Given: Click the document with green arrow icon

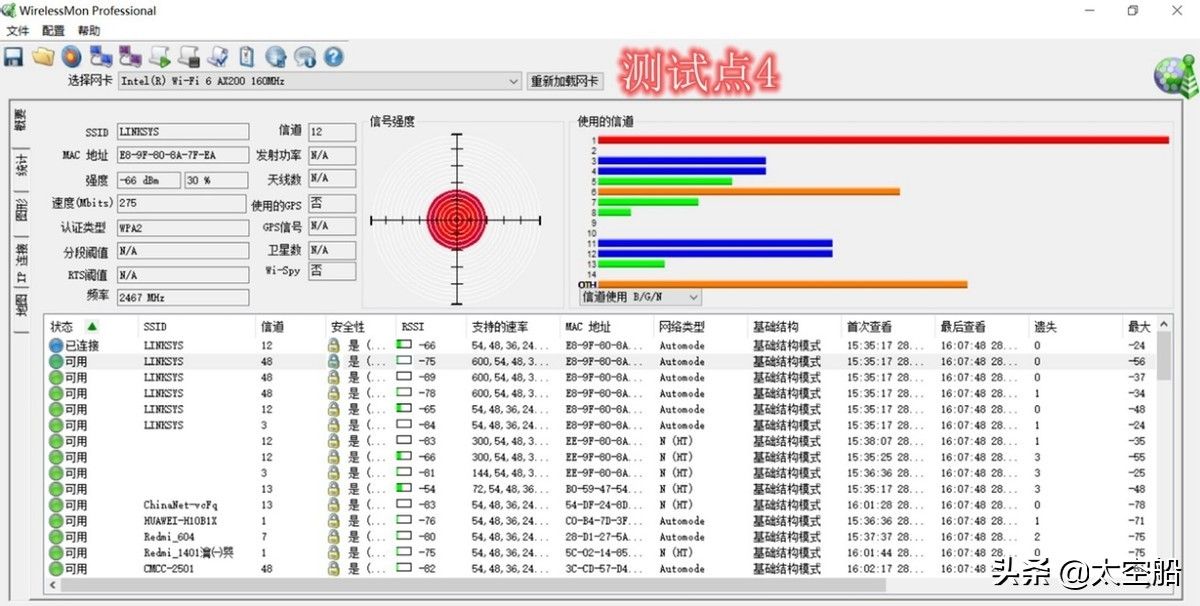Looking at the screenshot, I should (160, 56).
